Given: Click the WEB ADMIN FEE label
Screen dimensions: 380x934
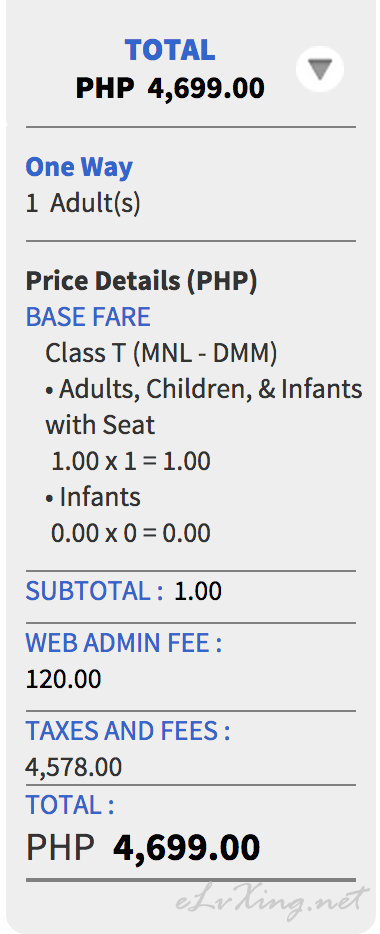Looking at the screenshot, I should pos(124,643).
